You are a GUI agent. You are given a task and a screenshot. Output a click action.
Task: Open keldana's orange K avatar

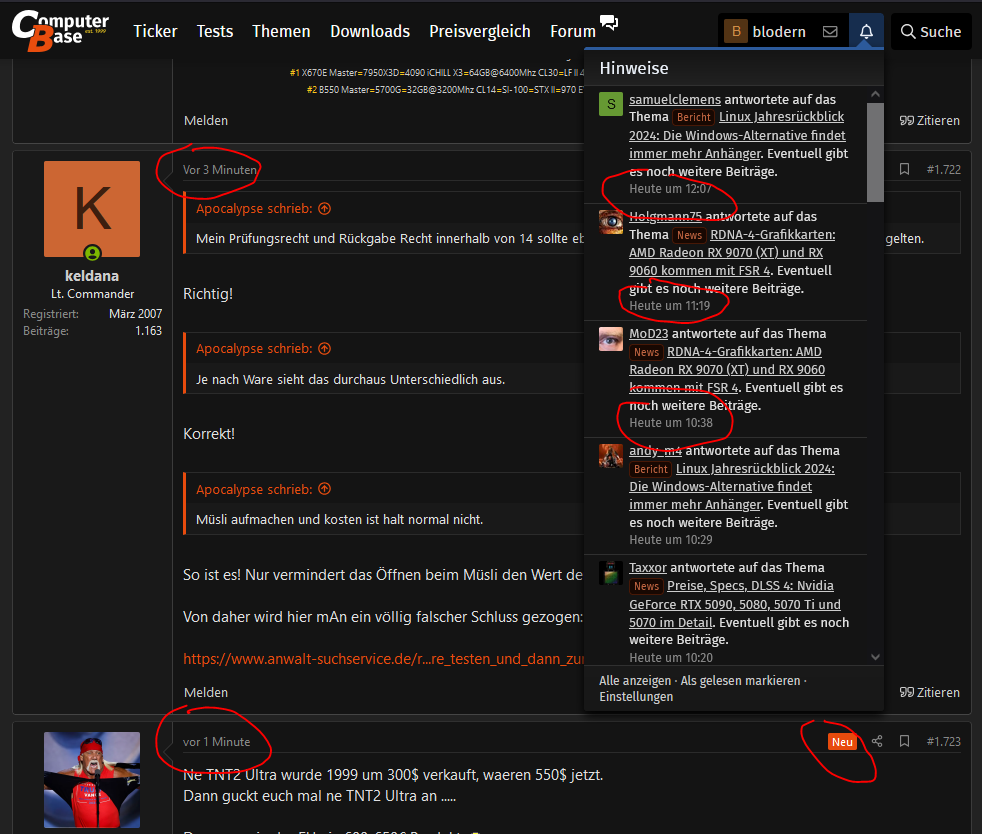coord(92,209)
